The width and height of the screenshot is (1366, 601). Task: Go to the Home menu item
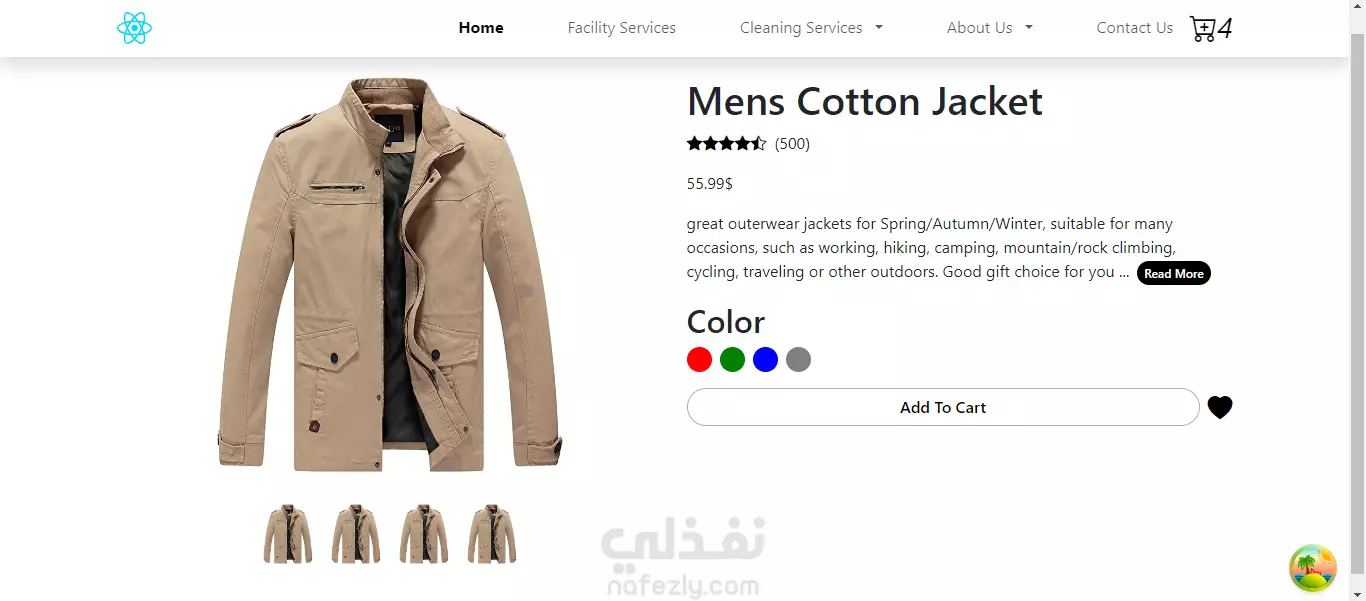(481, 28)
